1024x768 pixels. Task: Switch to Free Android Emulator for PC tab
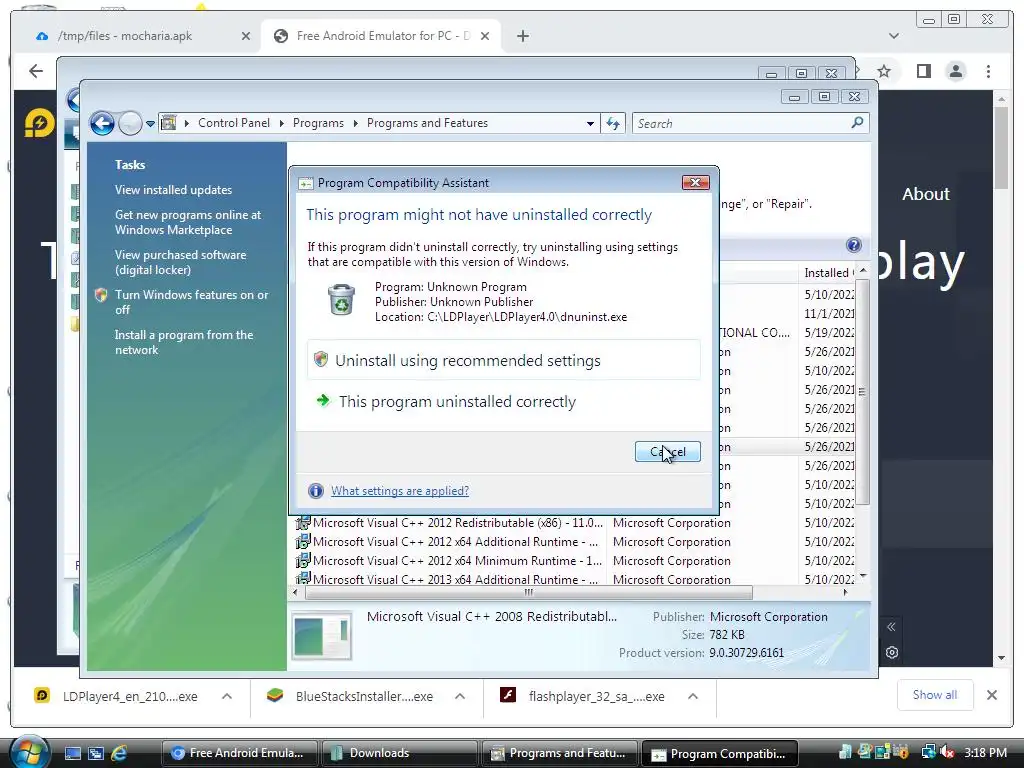[383, 36]
